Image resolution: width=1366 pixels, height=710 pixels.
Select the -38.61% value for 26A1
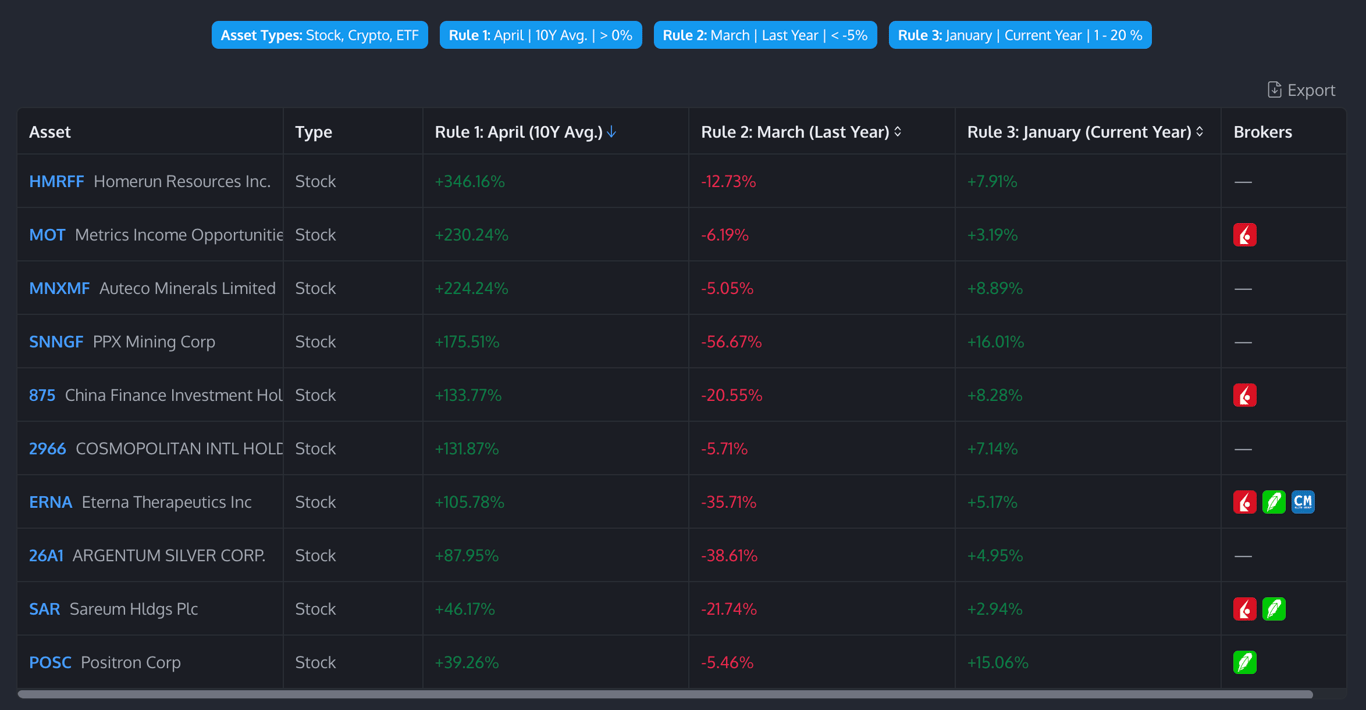pos(728,556)
